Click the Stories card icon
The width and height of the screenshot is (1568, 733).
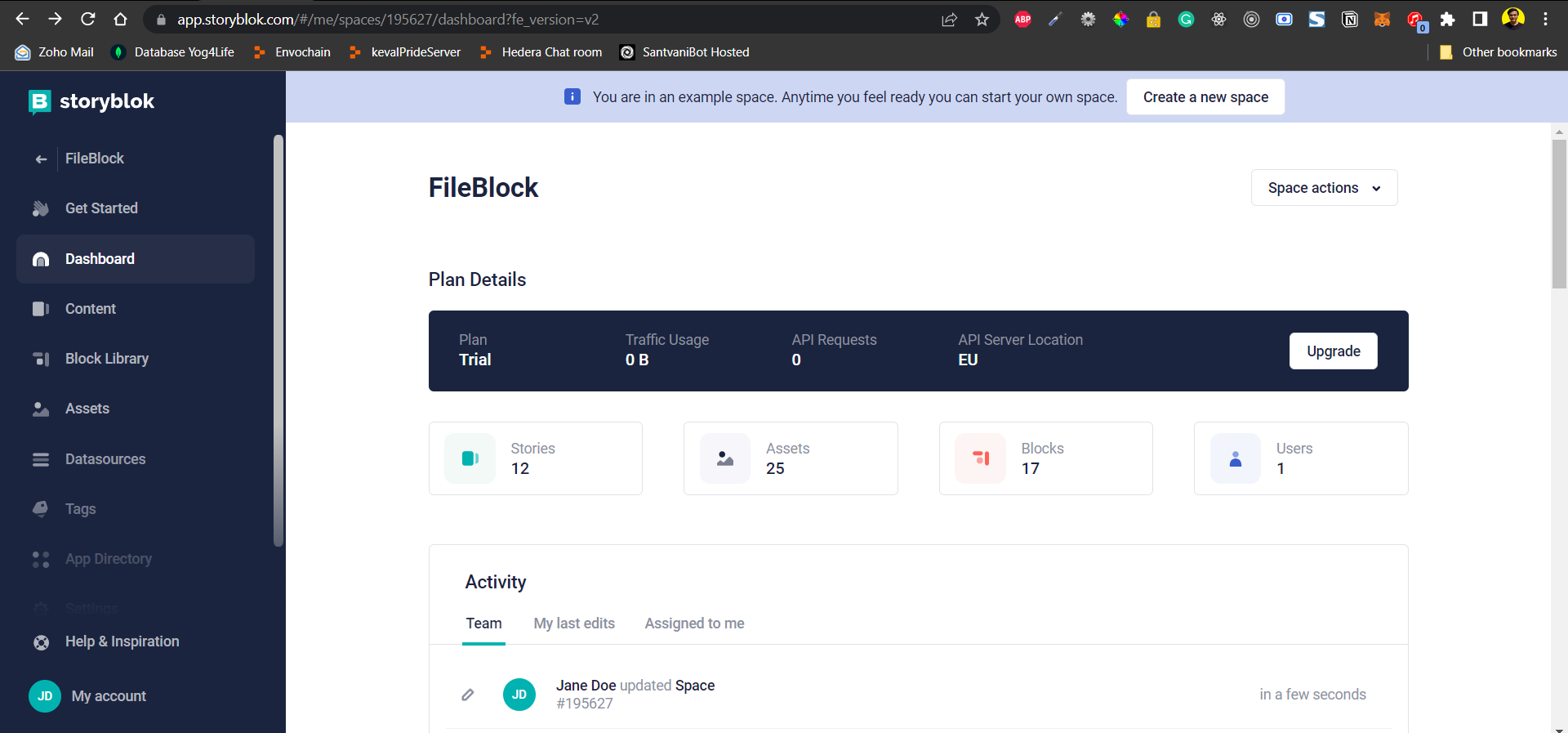[470, 458]
